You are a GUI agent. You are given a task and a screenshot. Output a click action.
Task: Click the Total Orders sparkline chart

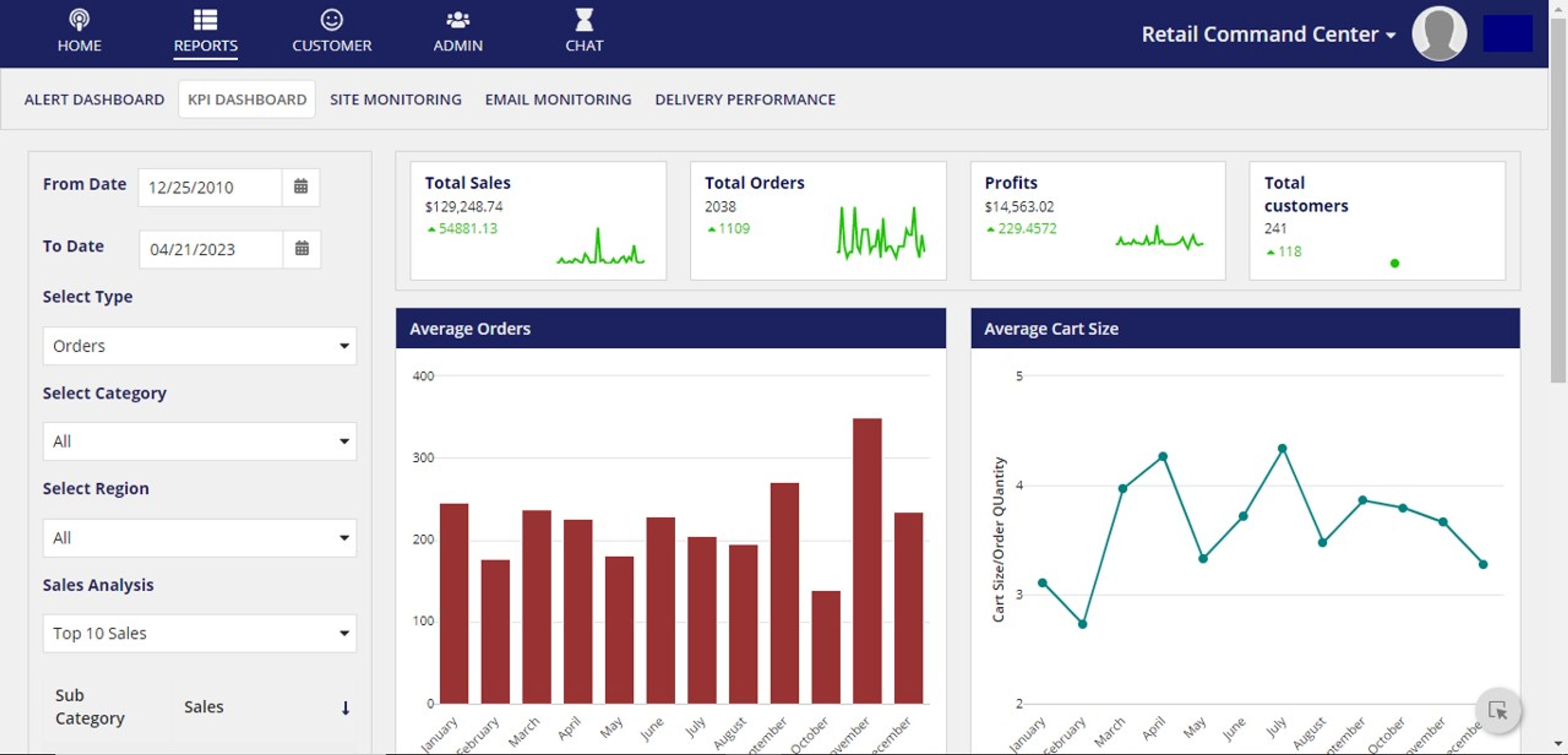point(881,233)
